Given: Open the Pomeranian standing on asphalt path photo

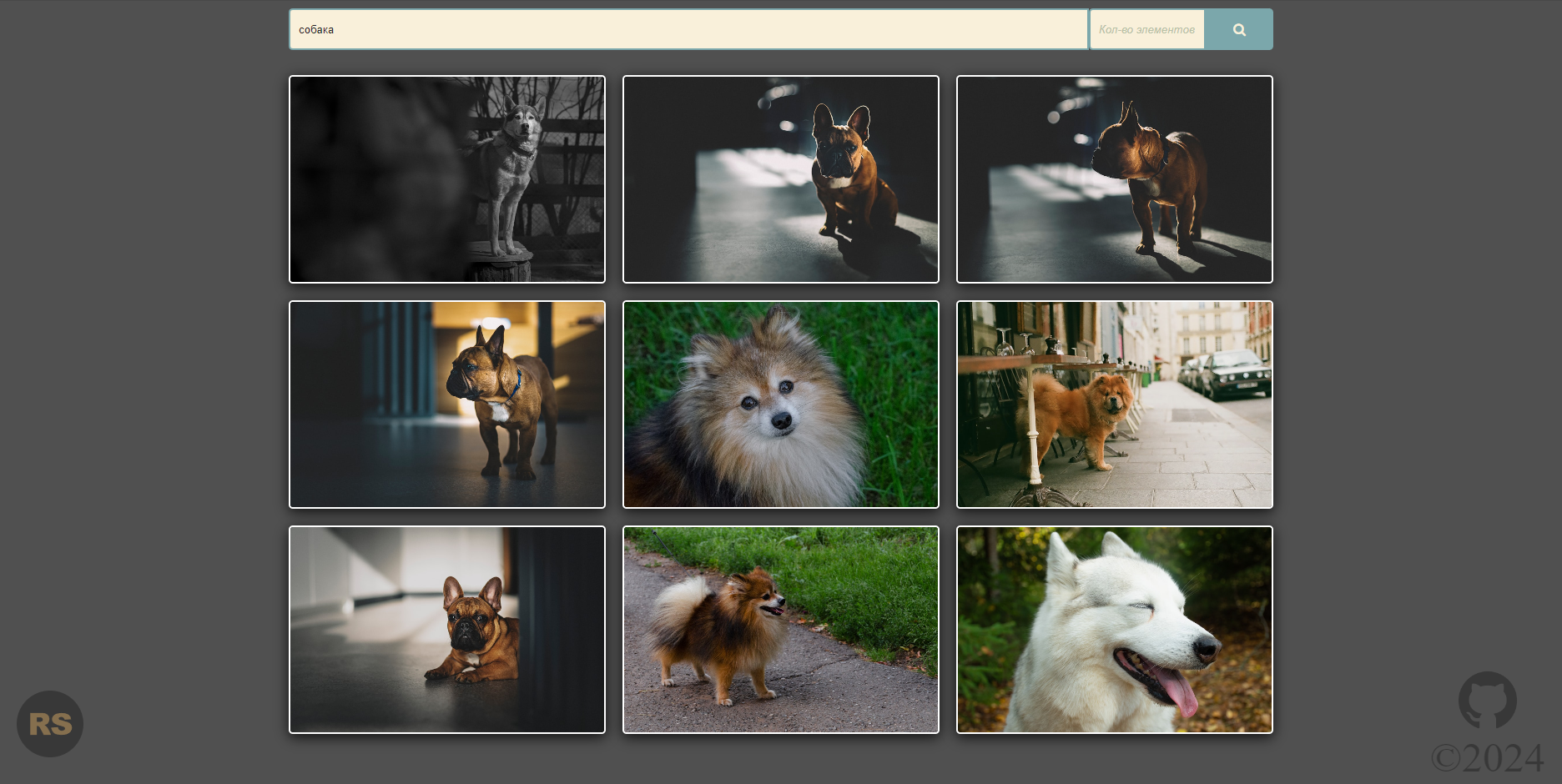Looking at the screenshot, I should pos(781,630).
